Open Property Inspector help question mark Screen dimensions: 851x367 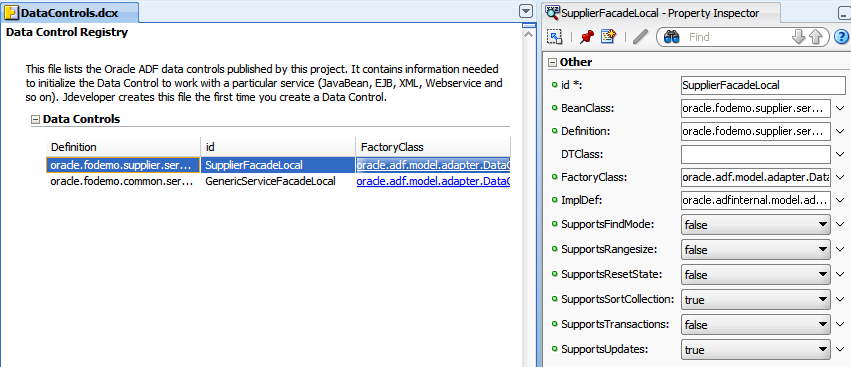coord(841,37)
